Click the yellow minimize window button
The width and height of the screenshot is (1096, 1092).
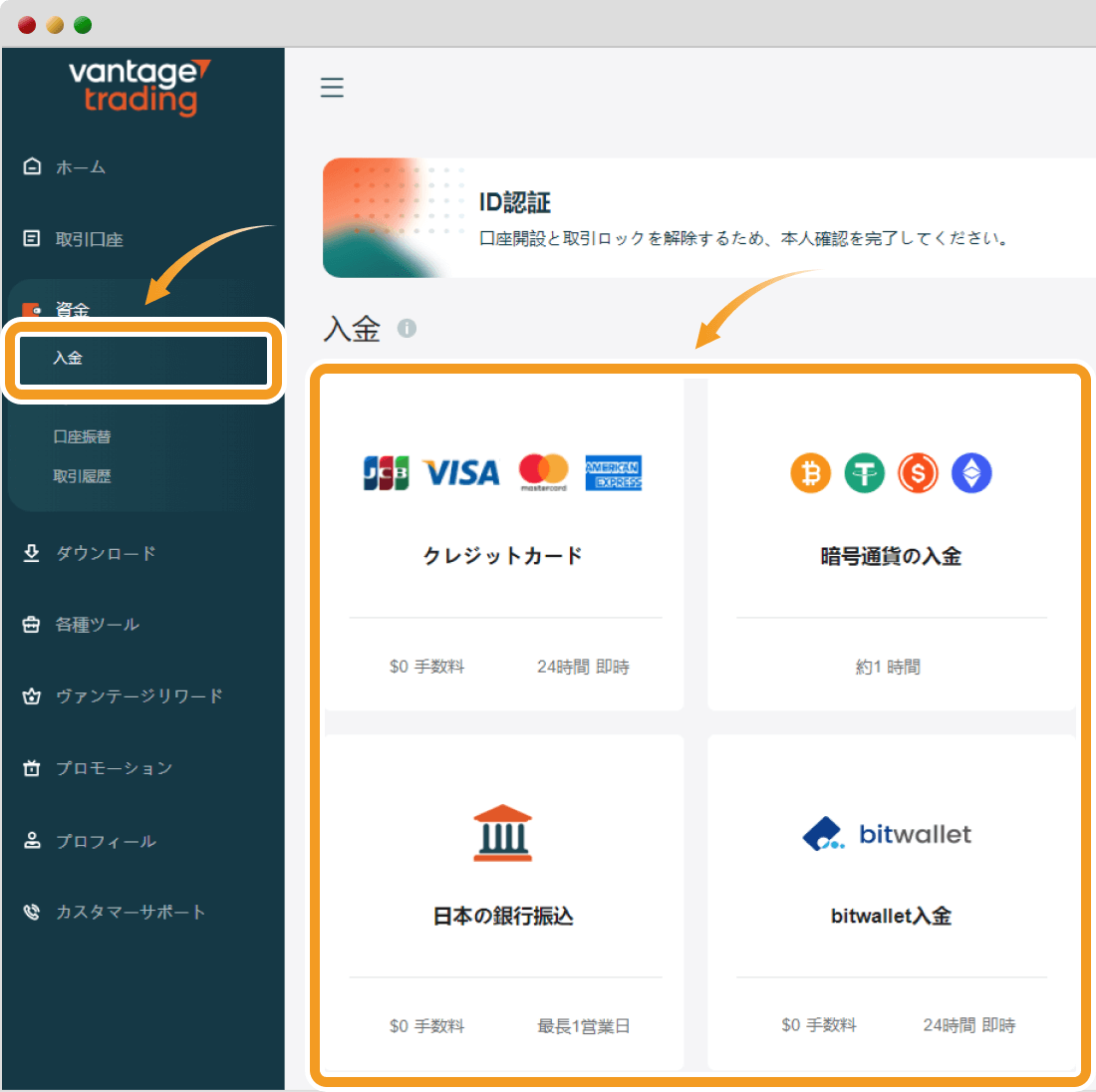tap(55, 25)
